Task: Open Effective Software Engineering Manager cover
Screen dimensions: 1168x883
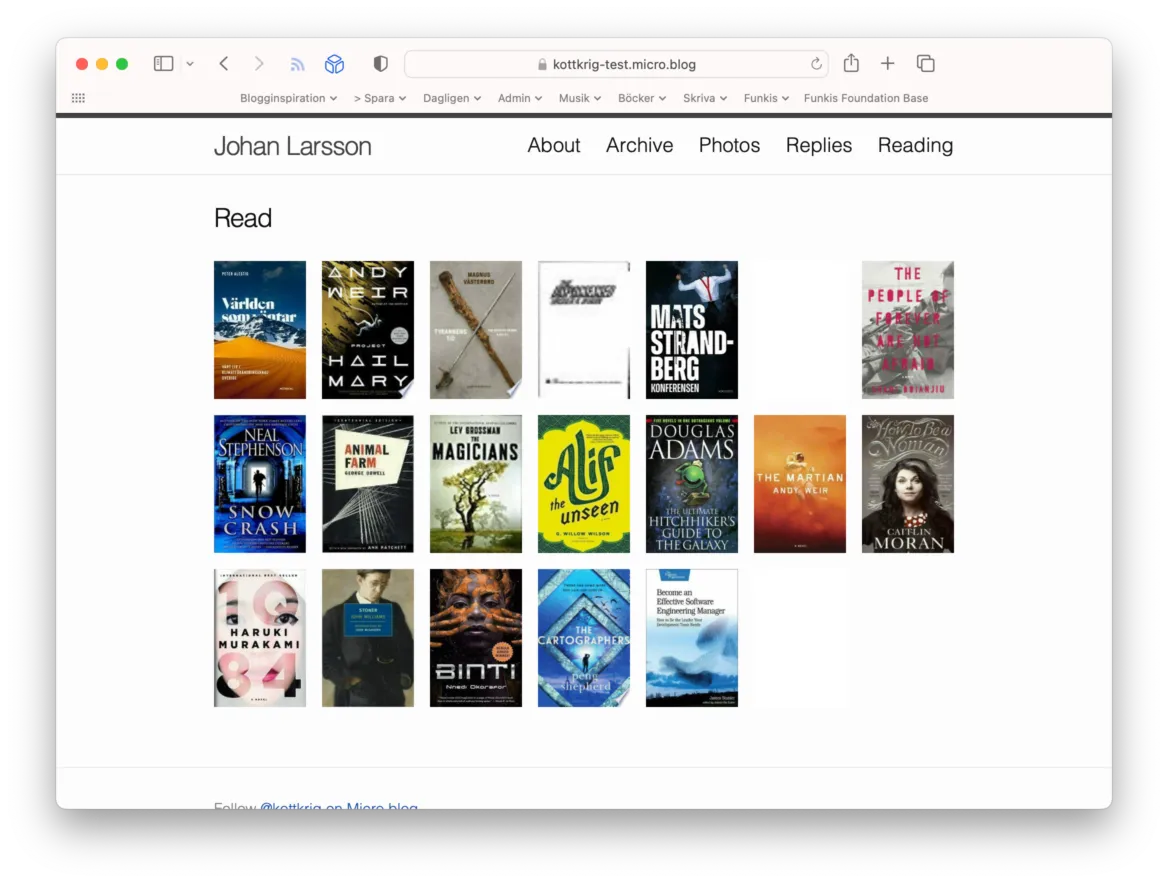Action: point(691,638)
